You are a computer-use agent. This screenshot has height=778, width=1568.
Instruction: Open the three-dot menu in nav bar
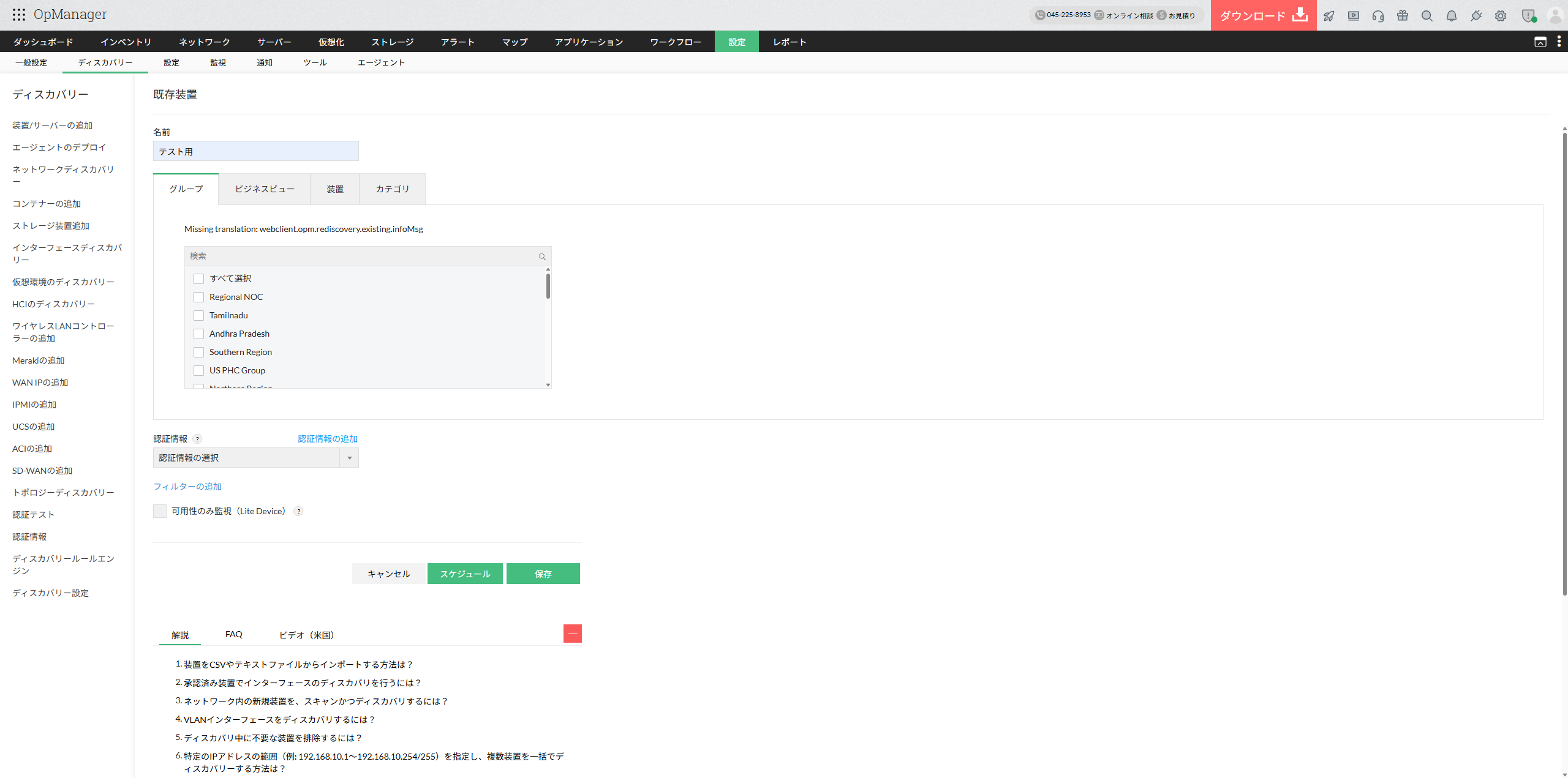click(x=1559, y=42)
